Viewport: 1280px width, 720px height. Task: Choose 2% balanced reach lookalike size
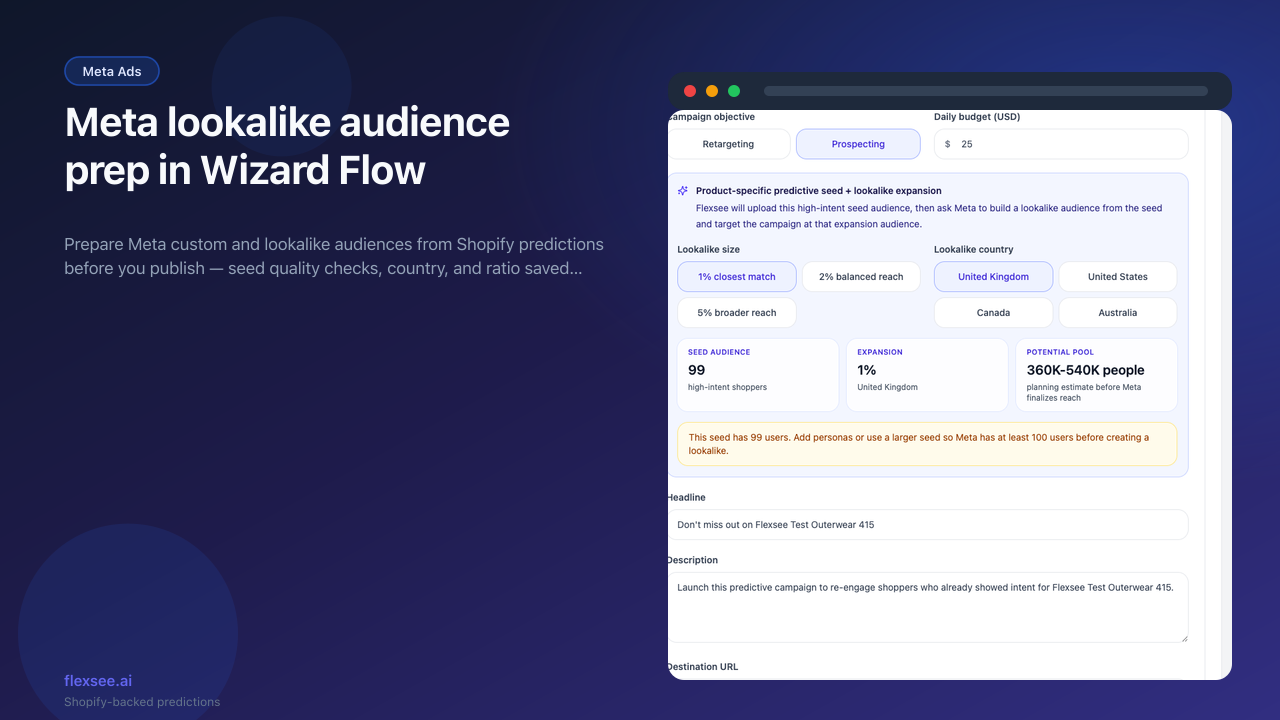click(x=861, y=277)
